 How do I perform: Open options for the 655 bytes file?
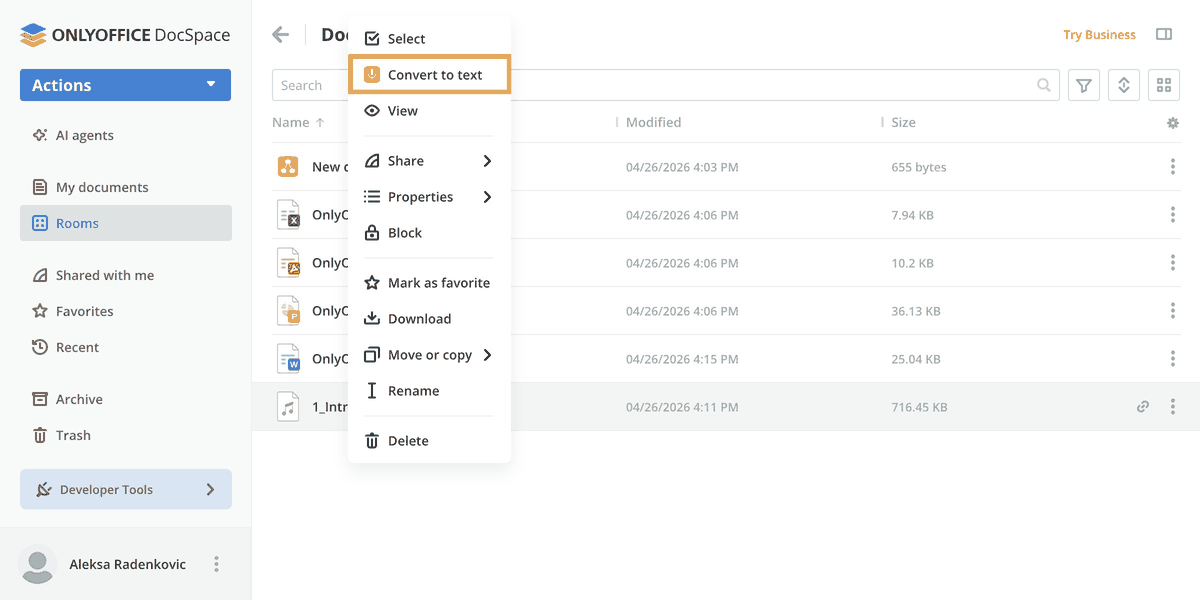click(1173, 167)
